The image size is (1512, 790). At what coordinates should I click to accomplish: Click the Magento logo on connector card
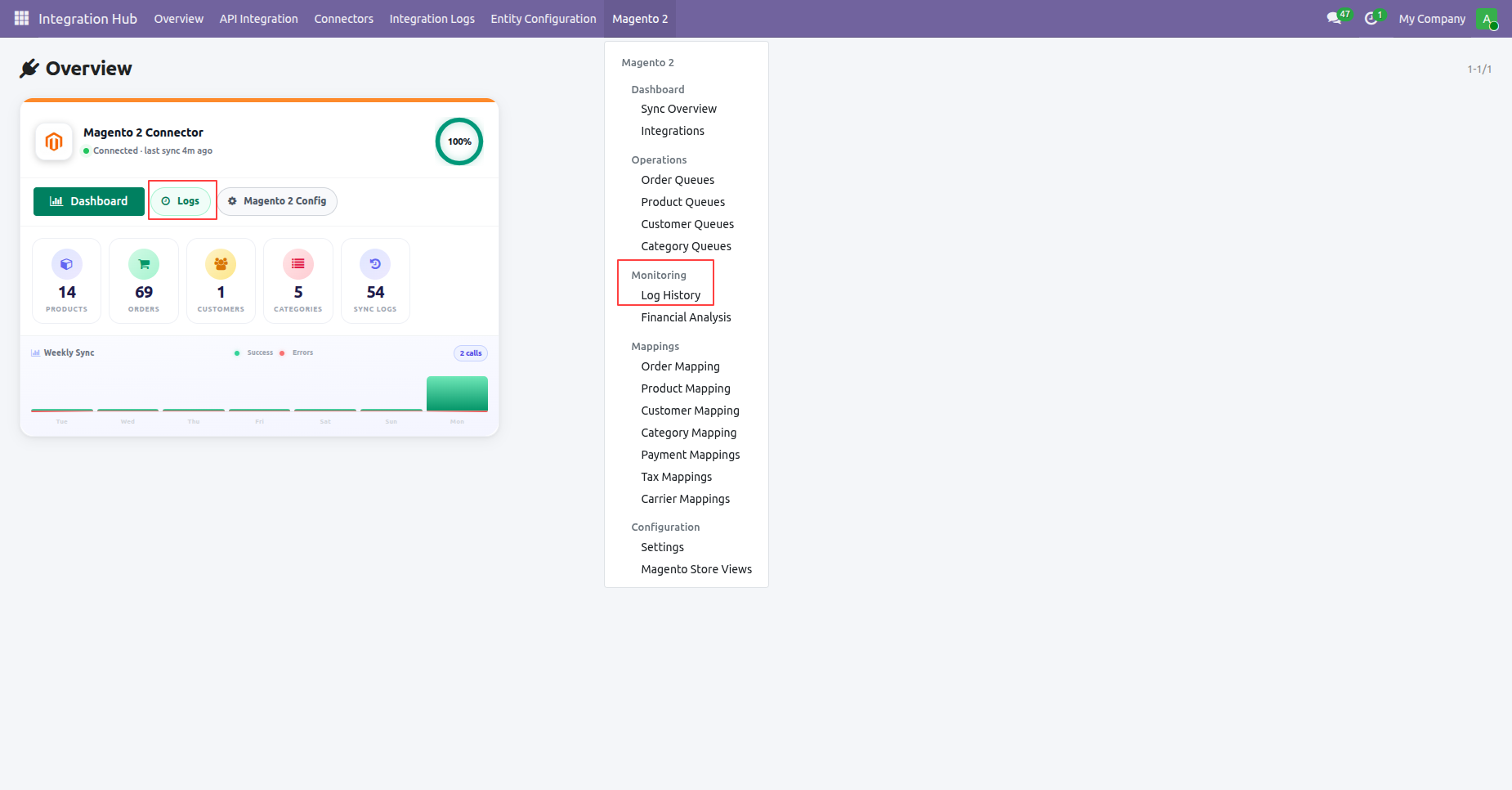point(54,141)
